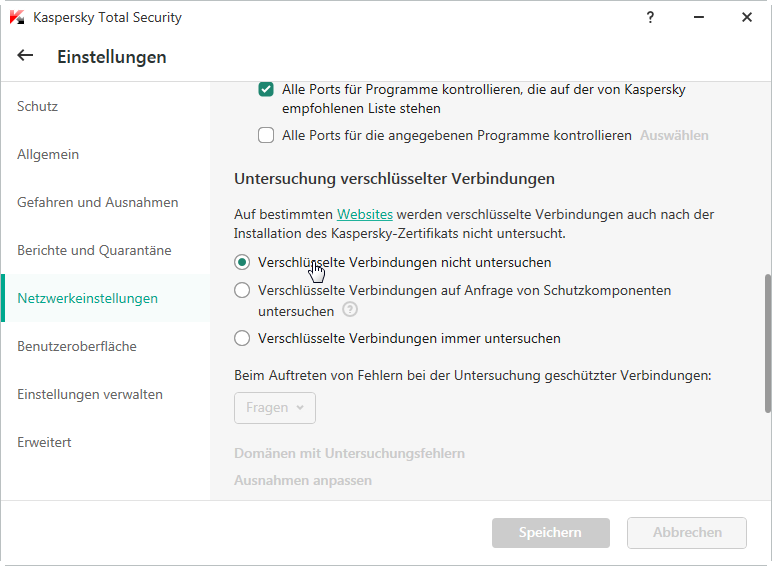Open the Erweitert settings section
This screenshot has height=566, width=772.
(44, 442)
